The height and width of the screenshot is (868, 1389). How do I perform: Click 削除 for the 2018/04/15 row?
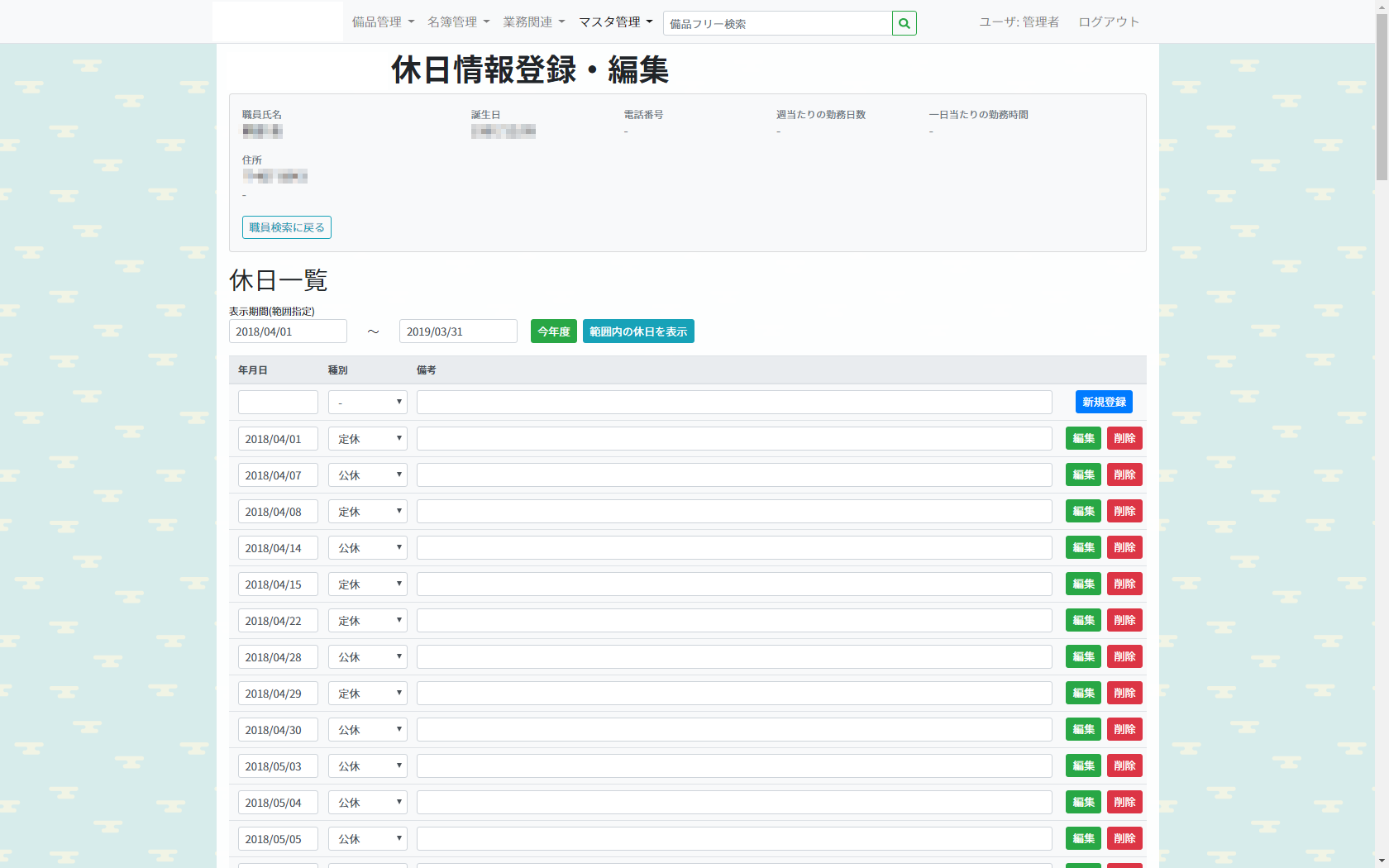[1124, 584]
